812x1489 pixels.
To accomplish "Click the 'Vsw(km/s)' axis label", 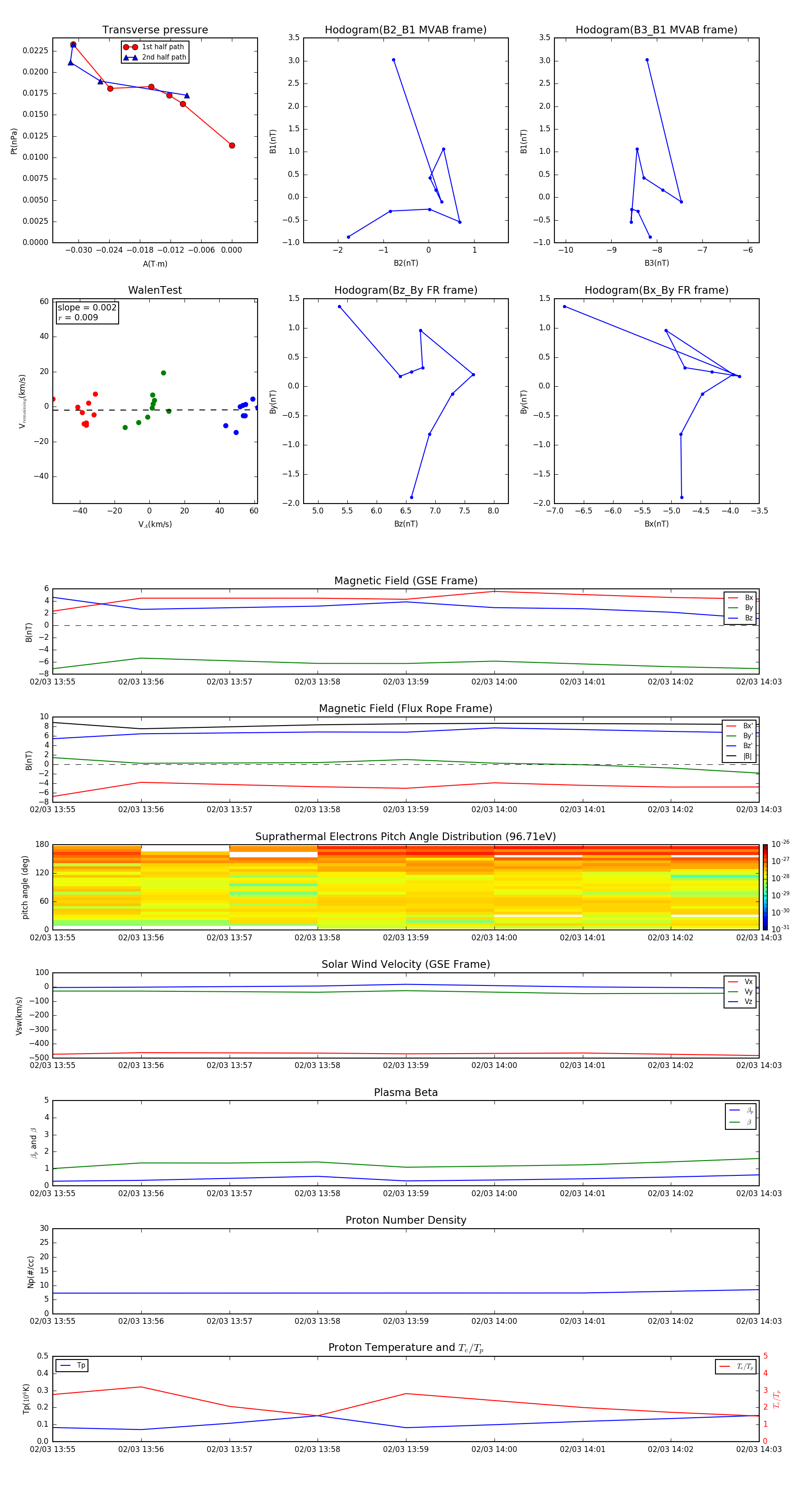I will pos(19,1016).
